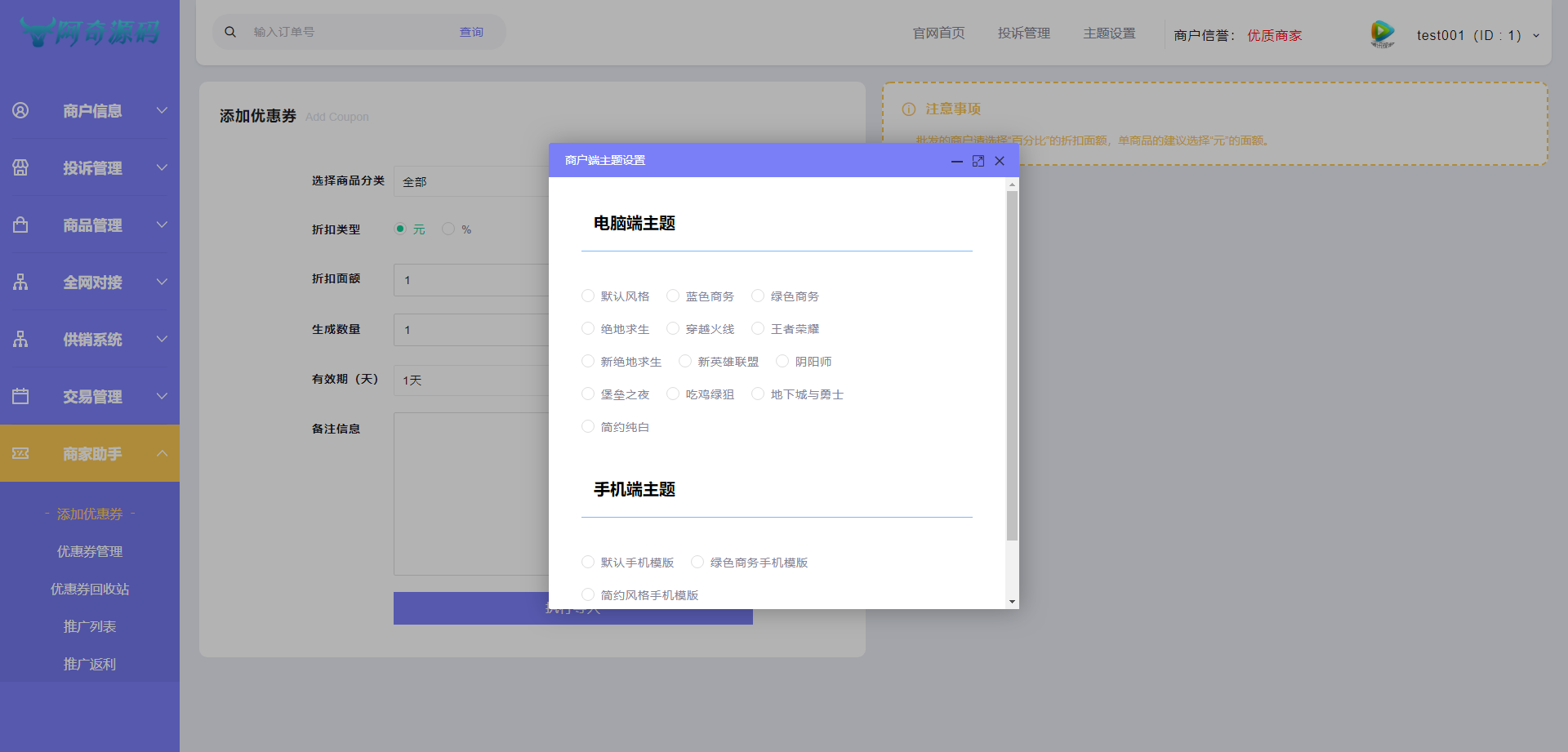
Task: Open 优惠券回收站 in the sidebar
Action: pyautogui.click(x=90, y=589)
